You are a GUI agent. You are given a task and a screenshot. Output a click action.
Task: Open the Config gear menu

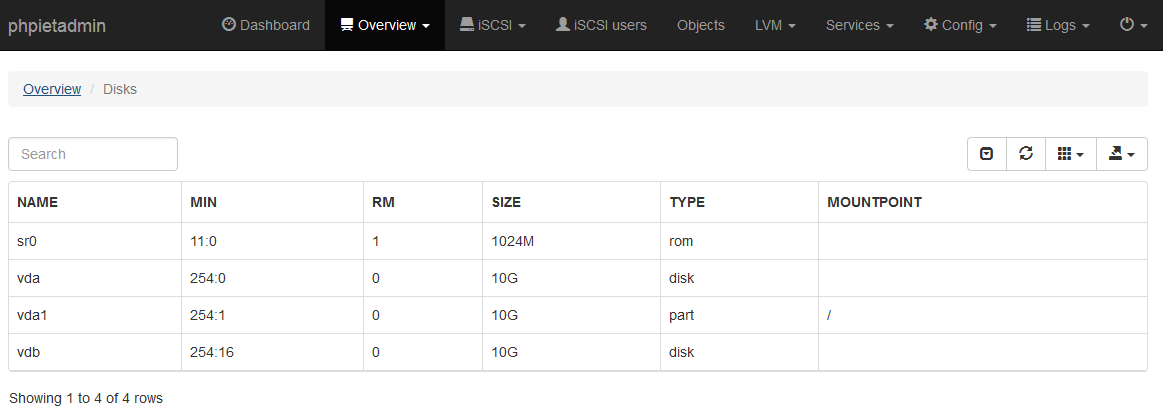[x=960, y=25]
